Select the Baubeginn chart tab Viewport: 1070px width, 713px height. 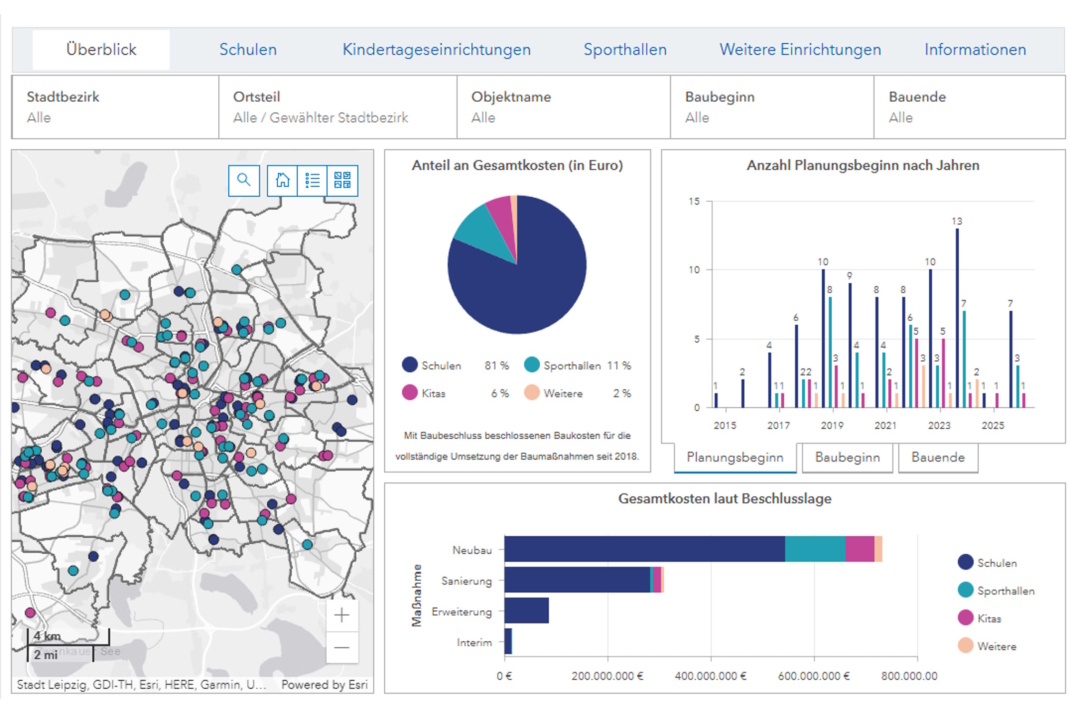[847, 457]
